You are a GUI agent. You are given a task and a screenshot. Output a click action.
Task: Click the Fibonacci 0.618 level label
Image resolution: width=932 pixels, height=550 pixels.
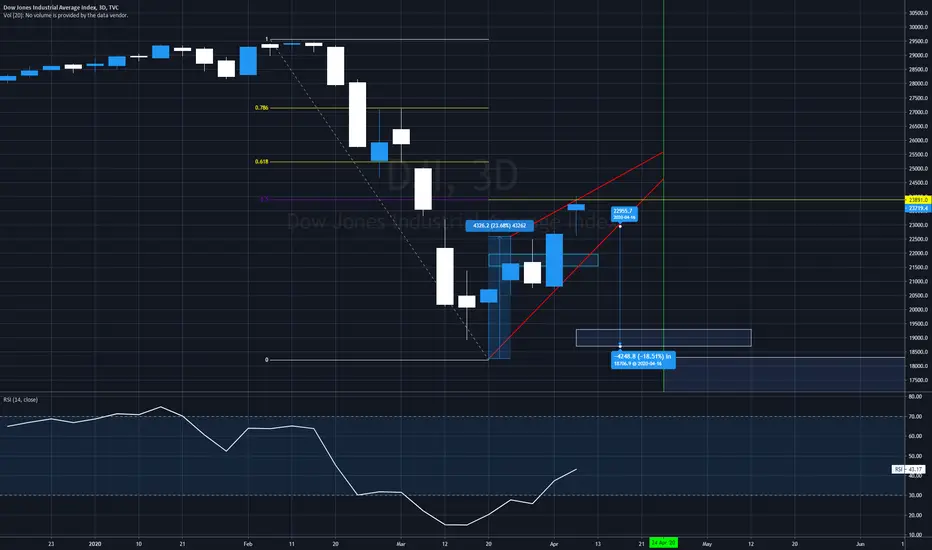point(262,162)
